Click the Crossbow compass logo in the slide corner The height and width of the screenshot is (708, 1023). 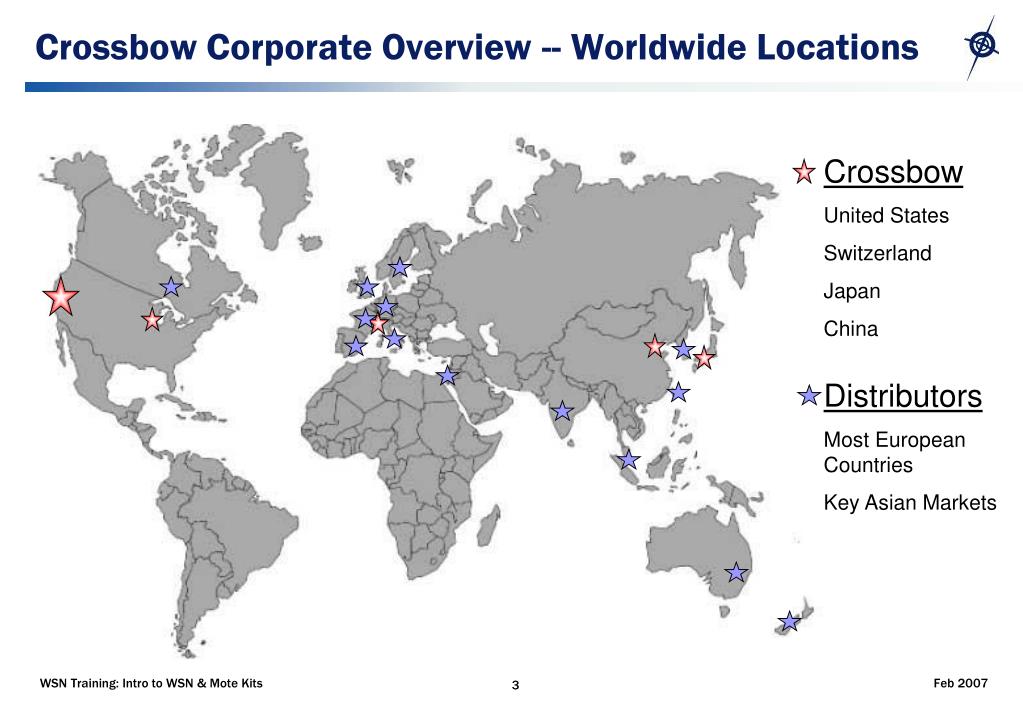[x=981, y=46]
